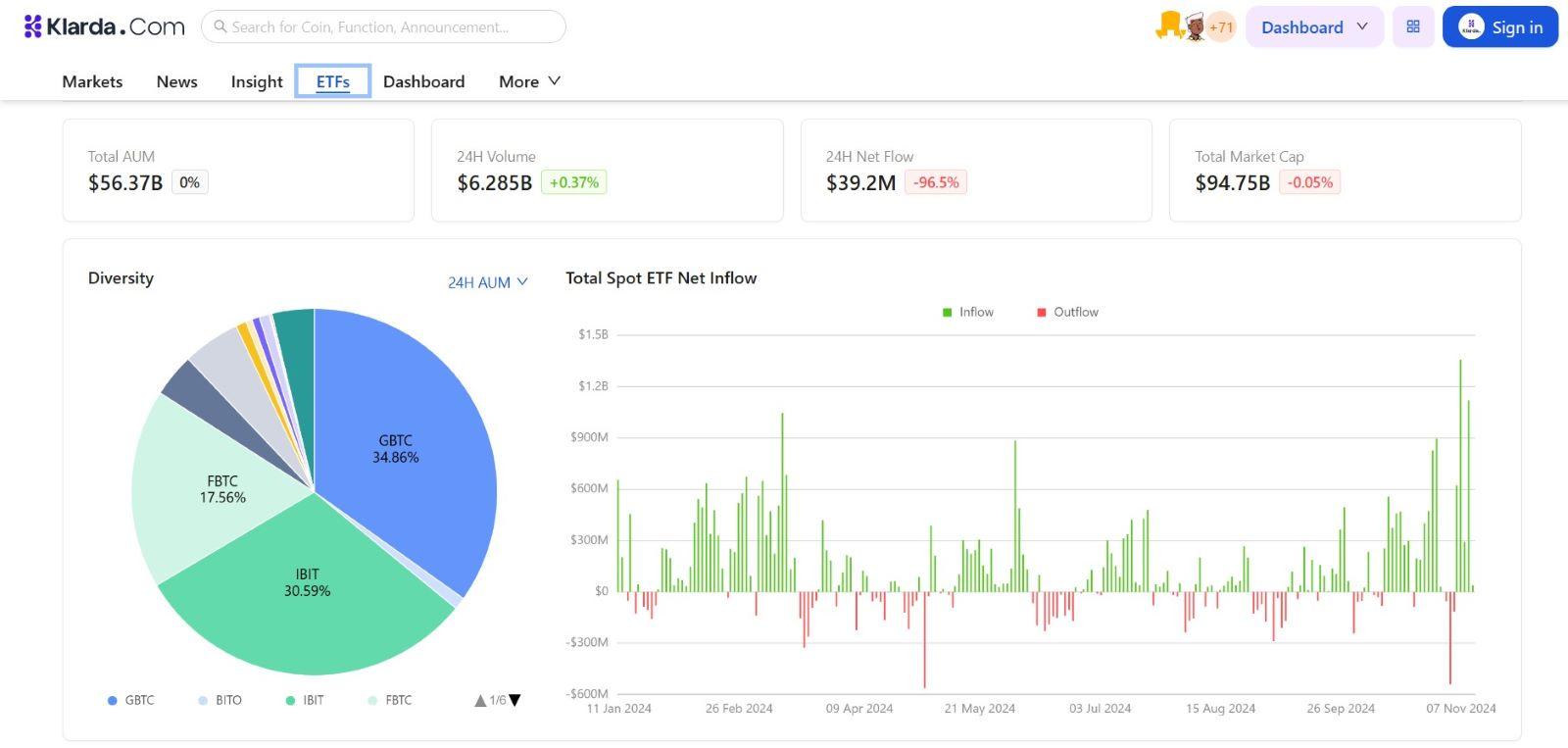The height and width of the screenshot is (748, 1568).
Task: Open the Dashboard nav tab
Action: pos(424,81)
